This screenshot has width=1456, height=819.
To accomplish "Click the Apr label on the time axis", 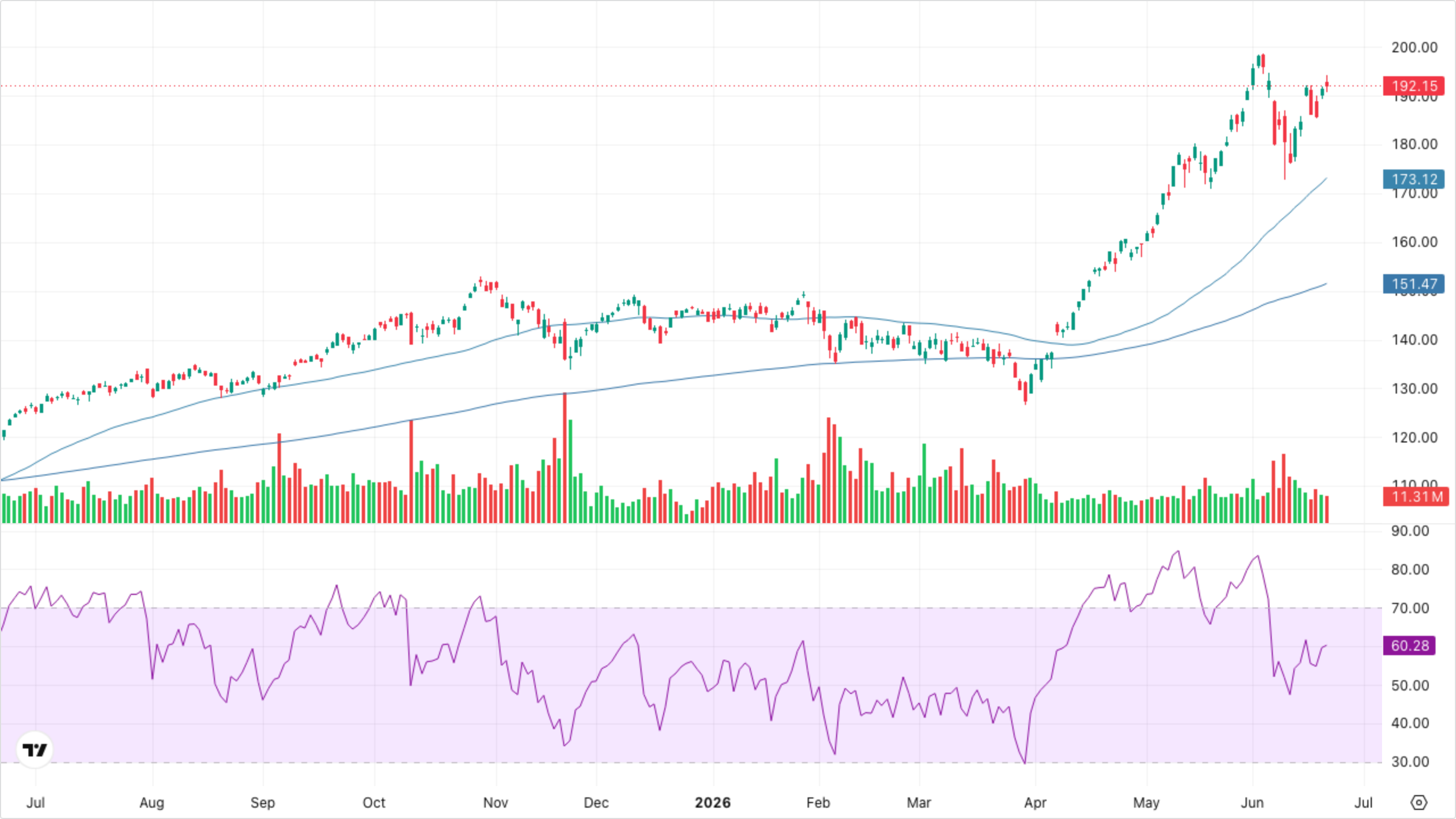I will click(1035, 803).
